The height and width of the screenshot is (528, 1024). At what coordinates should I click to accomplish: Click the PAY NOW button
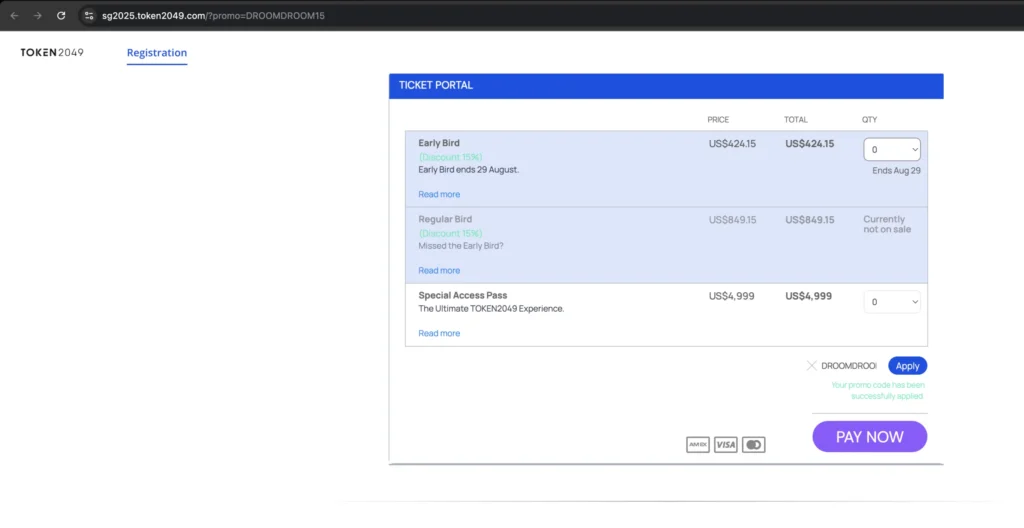870,437
